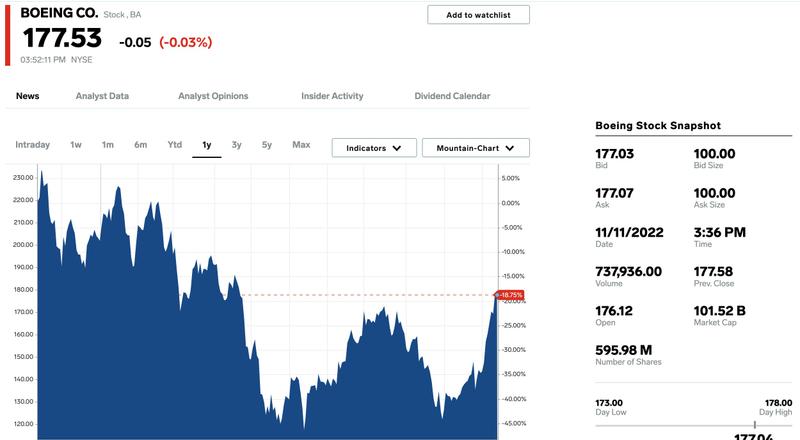The height and width of the screenshot is (440, 800).
Task: Click the Boeing Stock Snapshot heading
Action: pyautogui.click(x=658, y=126)
